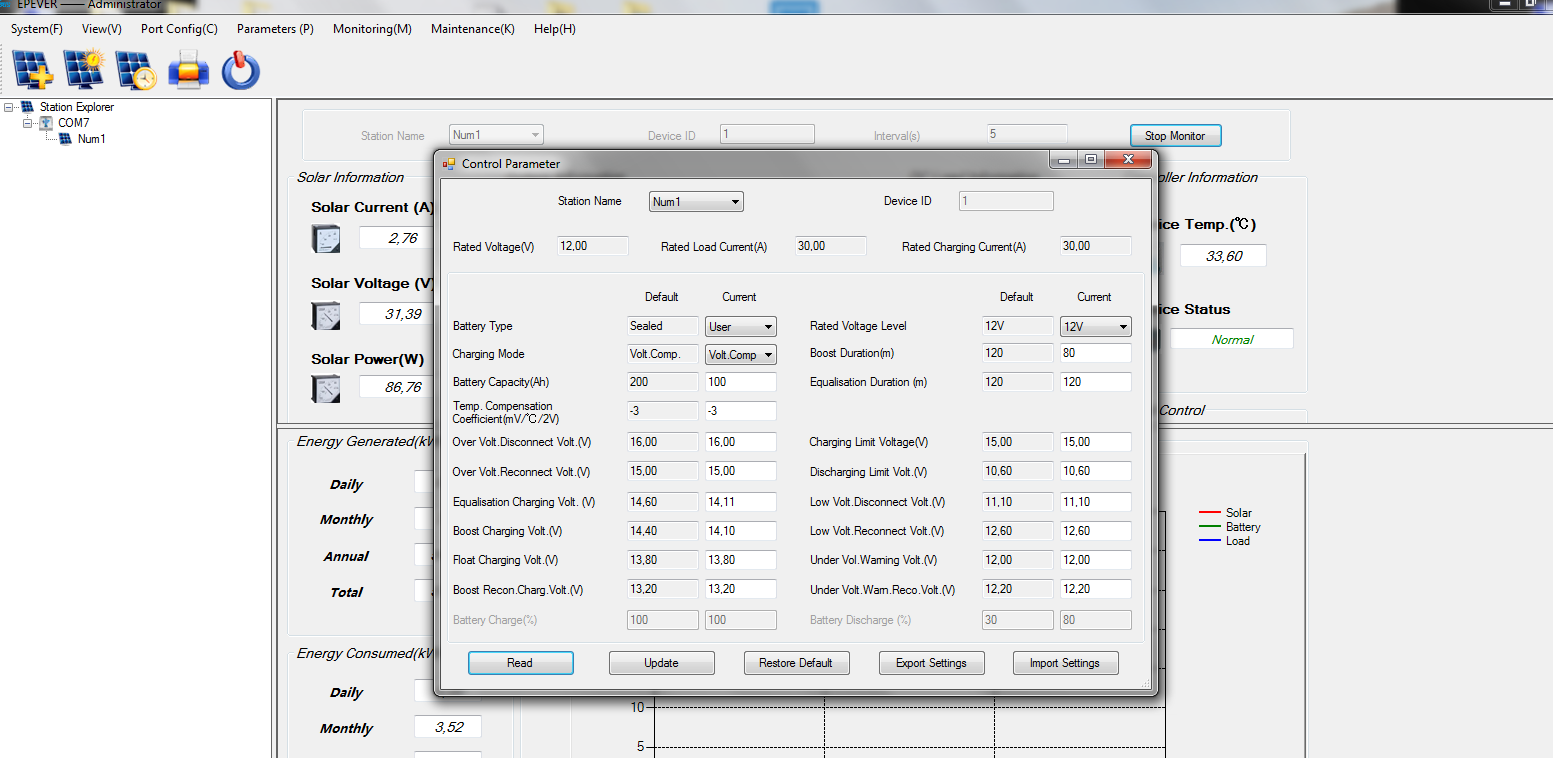
Task: Click the Stop Monitor button
Action: pyautogui.click(x=1175, y=136)
